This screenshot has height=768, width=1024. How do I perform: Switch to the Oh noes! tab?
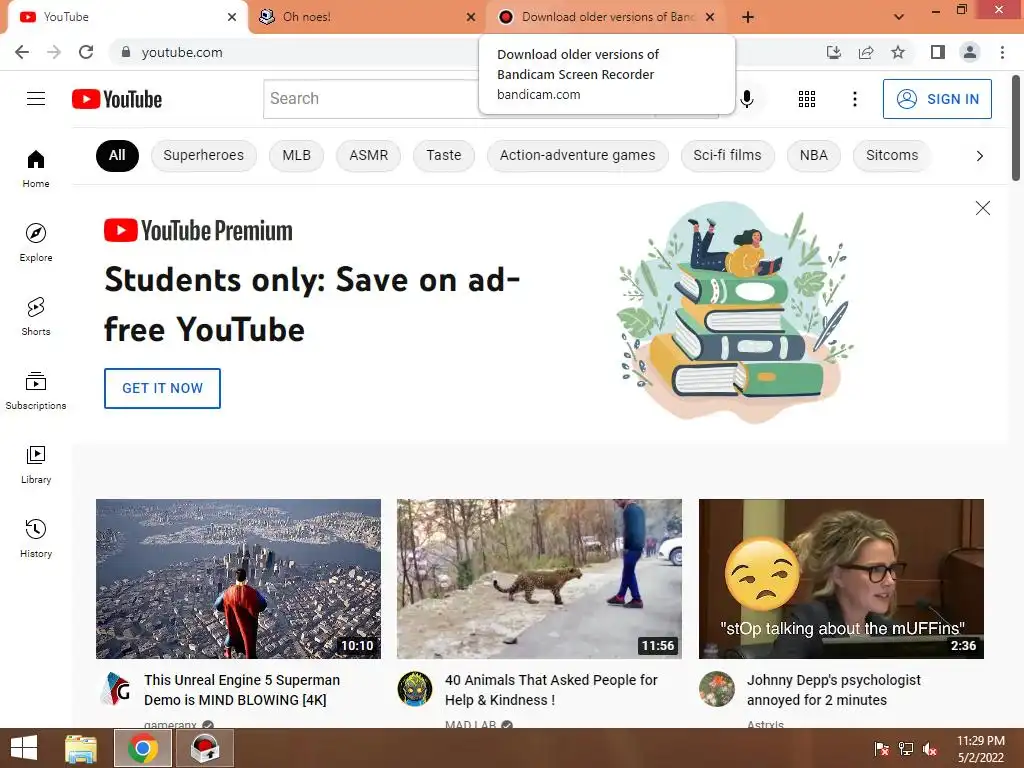[366, 17]
